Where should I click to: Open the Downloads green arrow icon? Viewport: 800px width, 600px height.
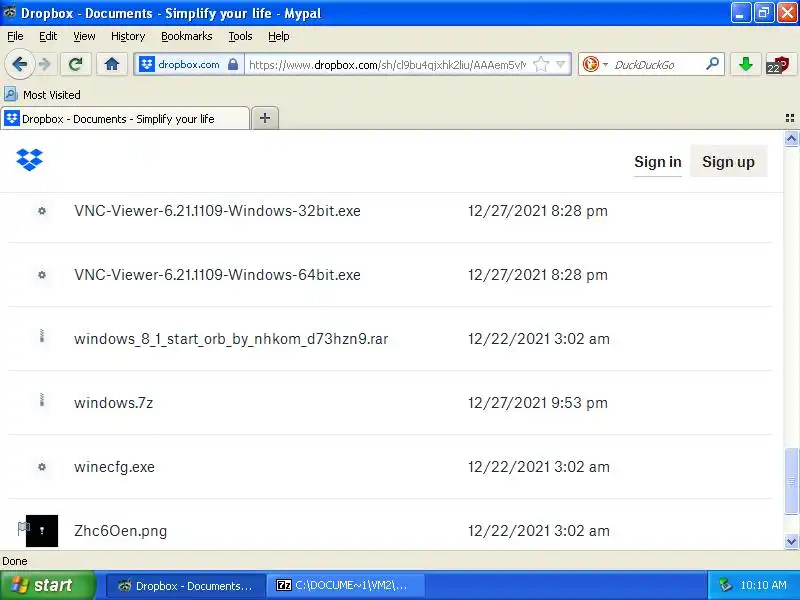746,64
